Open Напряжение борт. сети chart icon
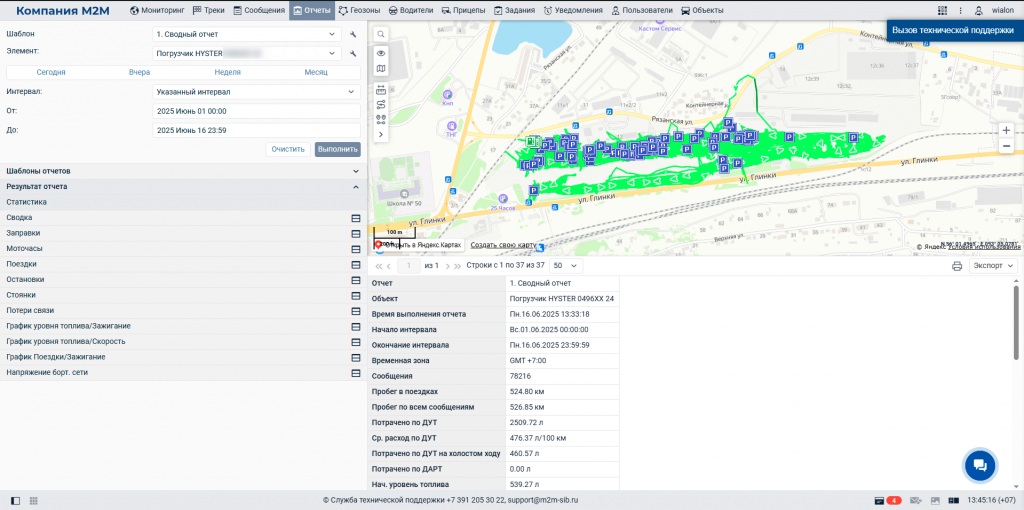Screen dimensions: 1024x510 pyautogui.click(x=356, y=373)
